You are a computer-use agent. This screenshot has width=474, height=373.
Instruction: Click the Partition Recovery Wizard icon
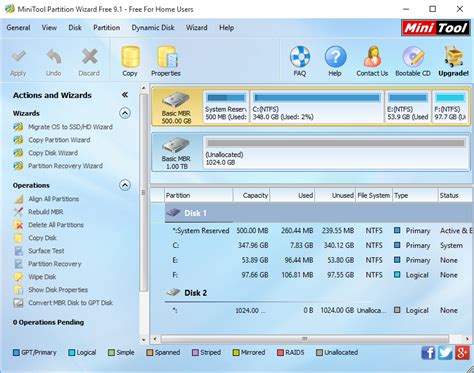[18, 166]
